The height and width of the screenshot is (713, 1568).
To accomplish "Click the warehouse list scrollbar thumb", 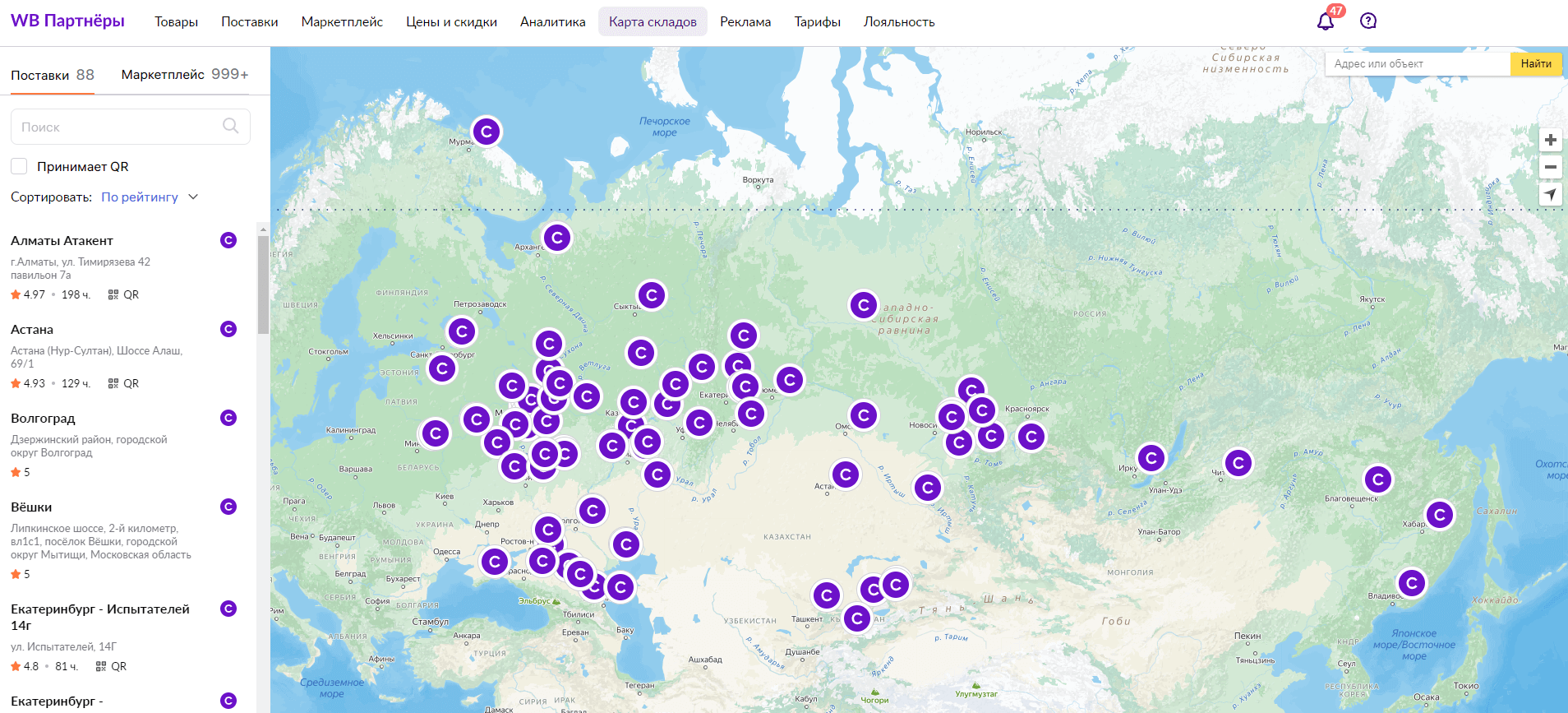I will tap(263, 285).
